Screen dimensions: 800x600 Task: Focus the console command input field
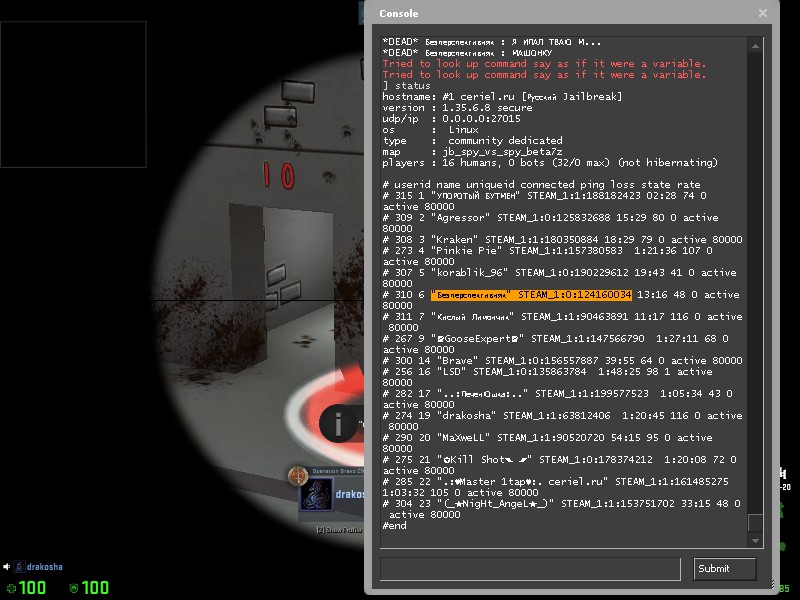532,569
